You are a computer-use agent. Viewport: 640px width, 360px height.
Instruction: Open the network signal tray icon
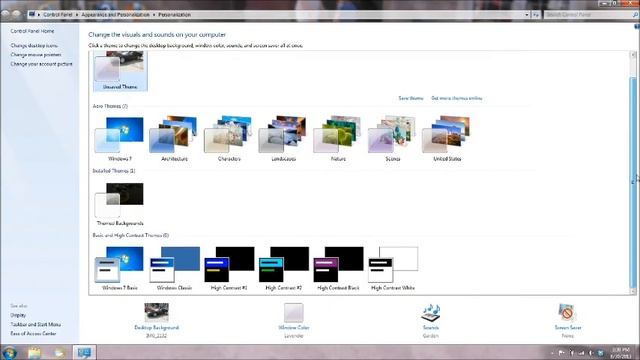point(581,353)
